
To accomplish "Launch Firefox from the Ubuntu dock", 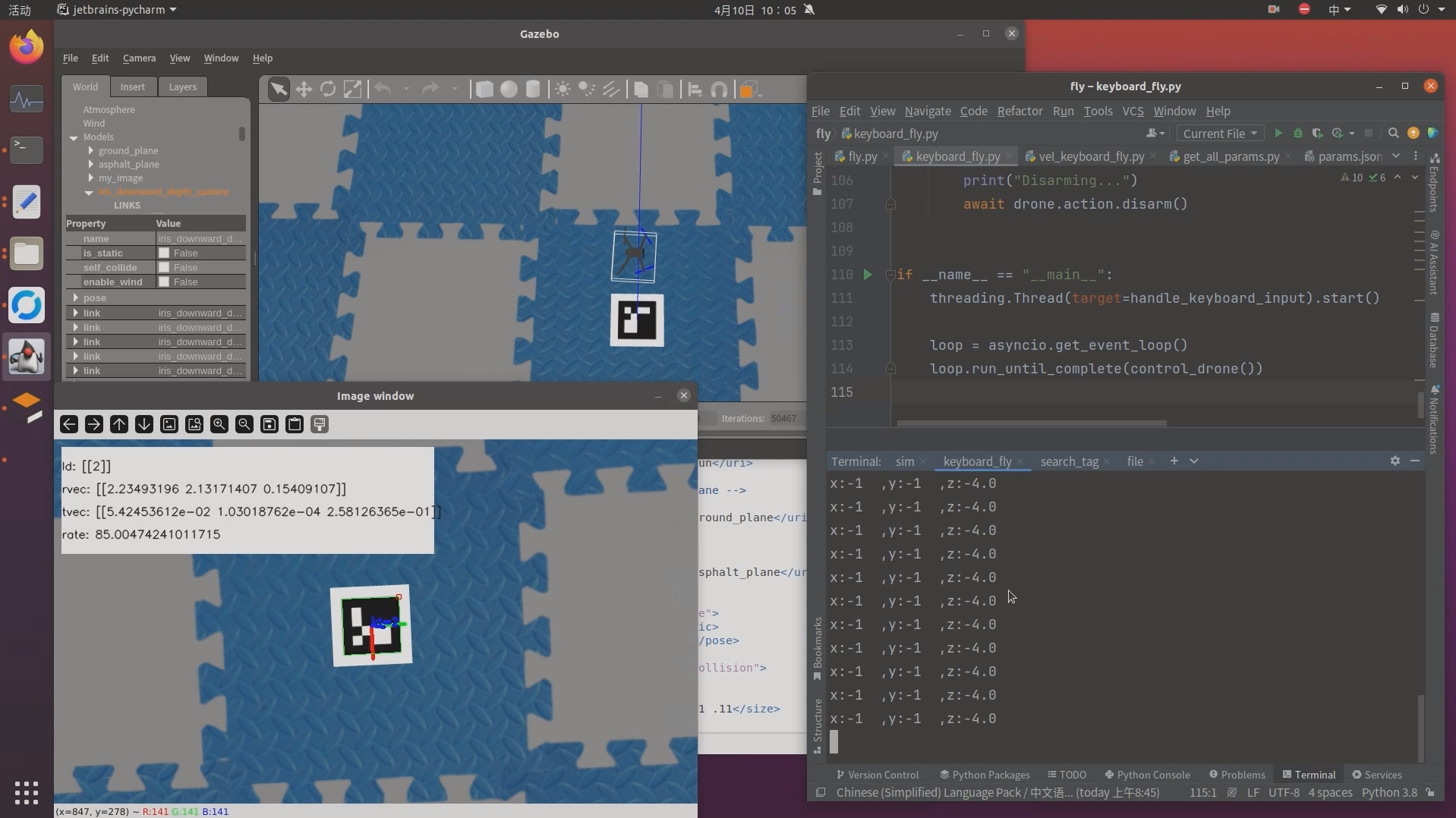I will [27, 47].
